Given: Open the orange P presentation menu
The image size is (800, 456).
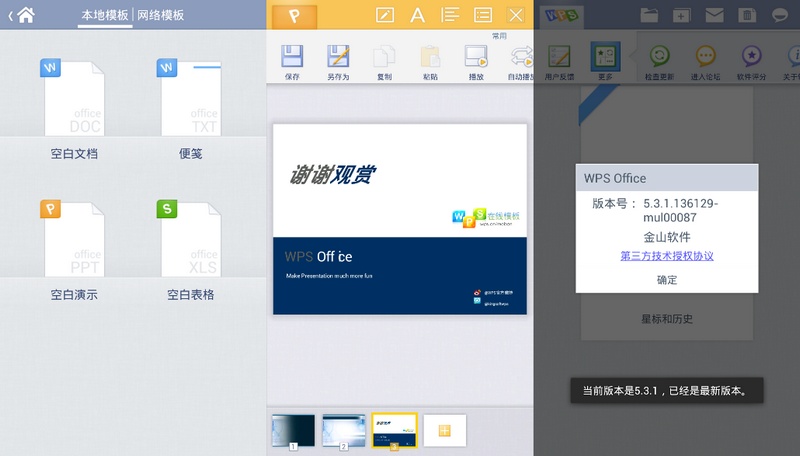Looking at the screenshot, I should coord(294,16).
